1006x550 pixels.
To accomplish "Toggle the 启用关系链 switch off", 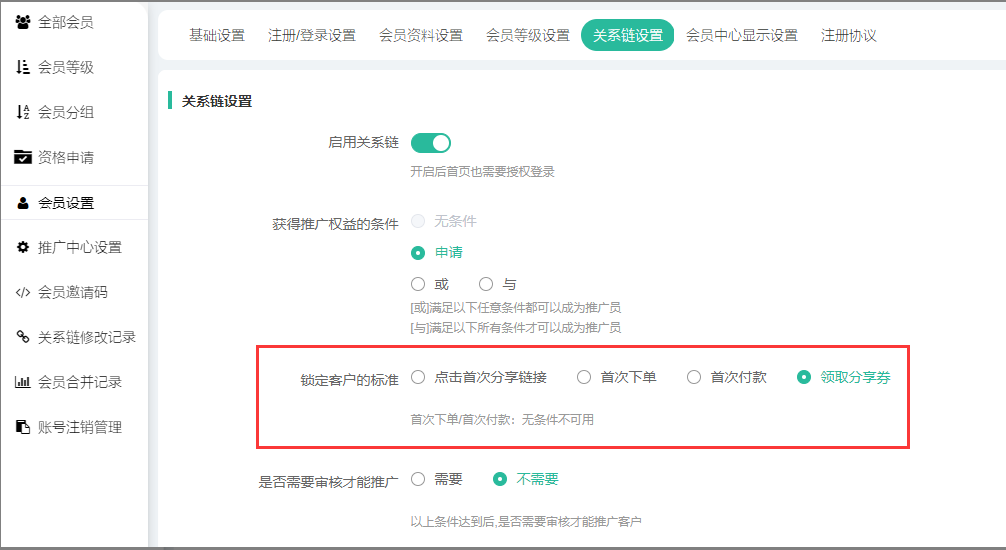I will (431, 143).
